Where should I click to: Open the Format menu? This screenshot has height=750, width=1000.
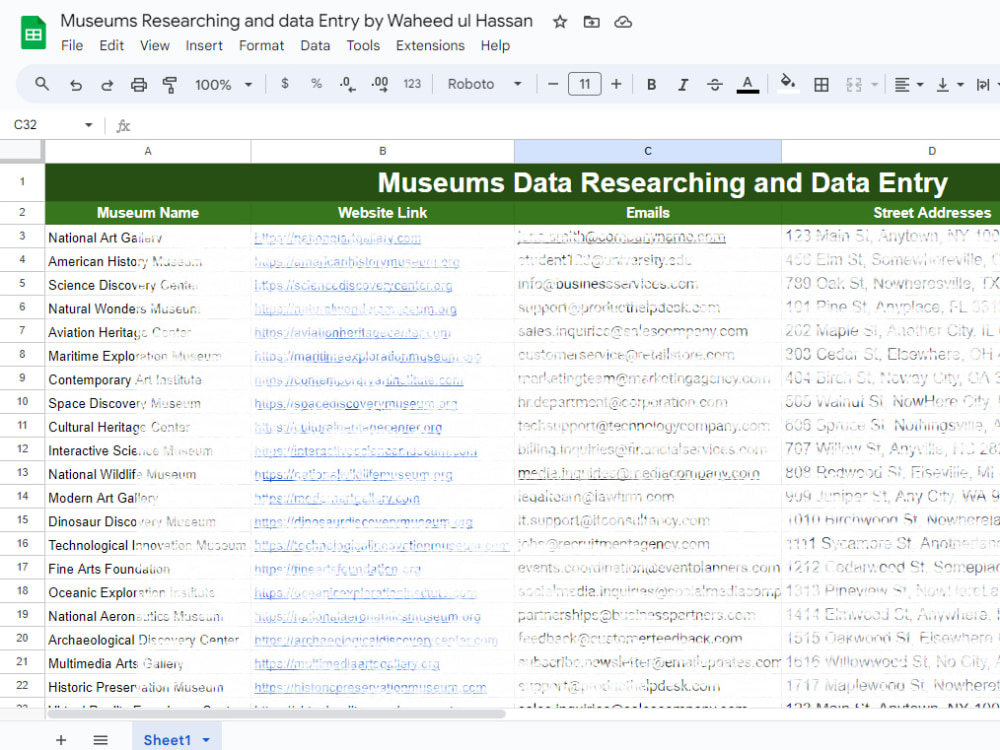[x=261, y=45]
